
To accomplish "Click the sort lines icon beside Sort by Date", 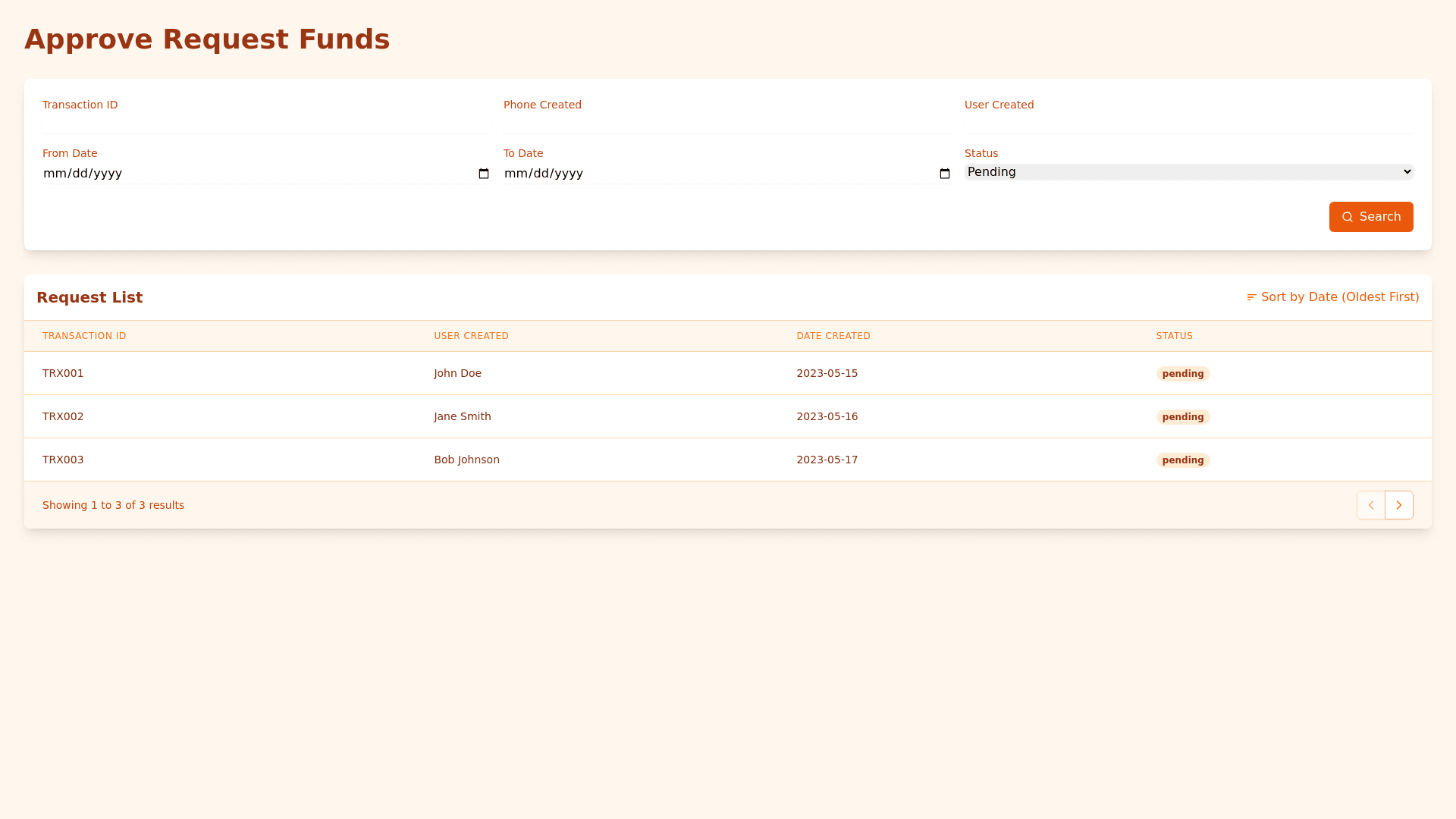I will point(1251,297).
